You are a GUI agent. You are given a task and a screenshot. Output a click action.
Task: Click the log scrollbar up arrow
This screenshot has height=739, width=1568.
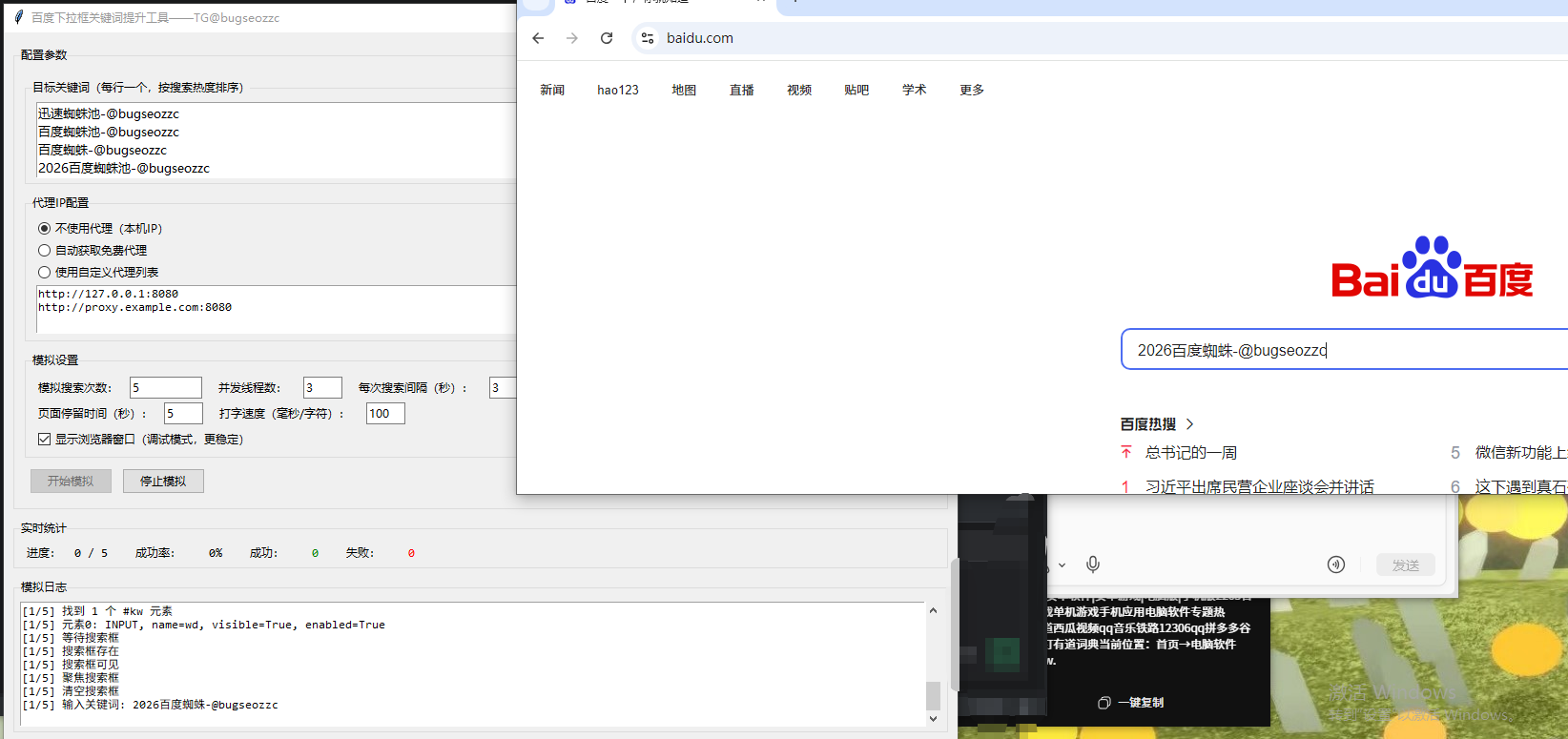coord(933,611)
